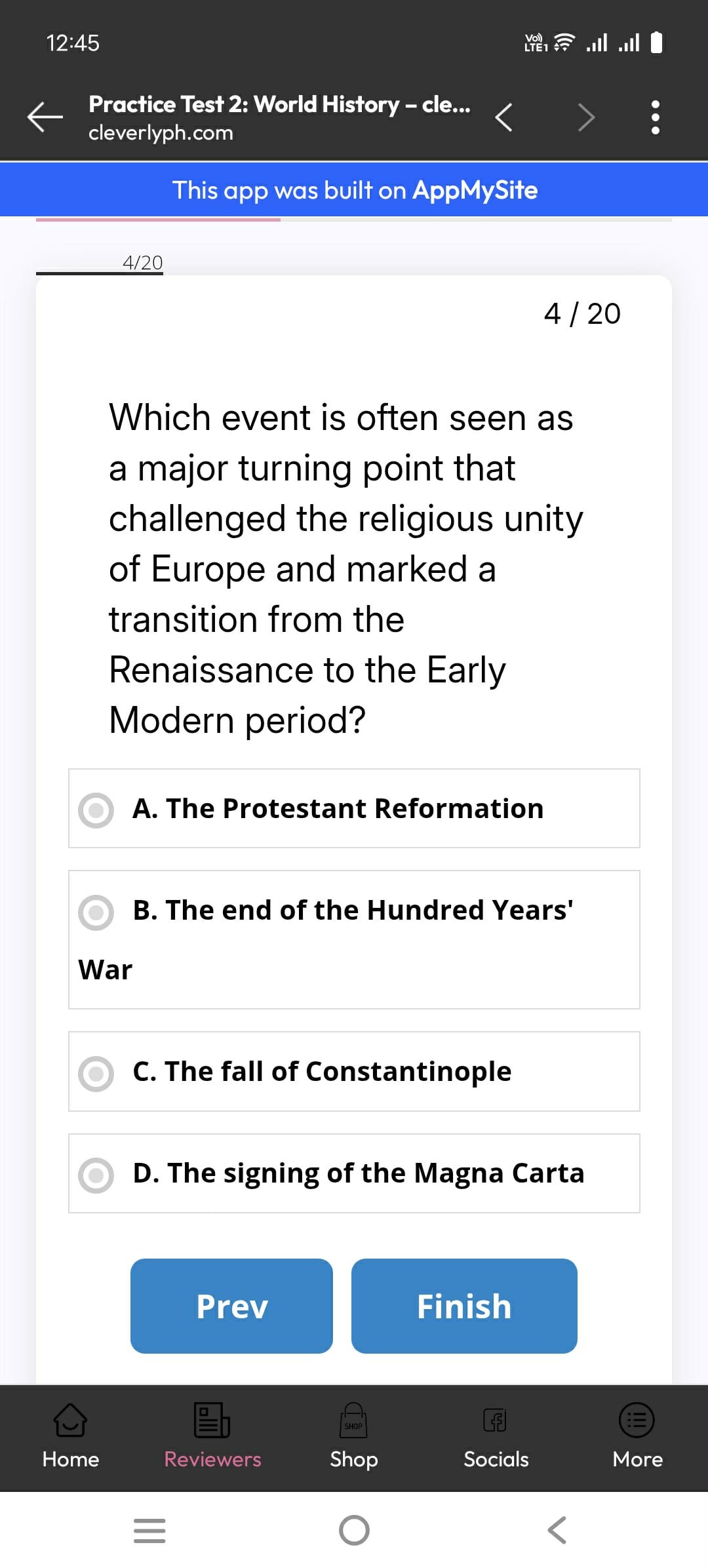Click the quiz progress bar

pyautogui.click(x=354, y=220)
